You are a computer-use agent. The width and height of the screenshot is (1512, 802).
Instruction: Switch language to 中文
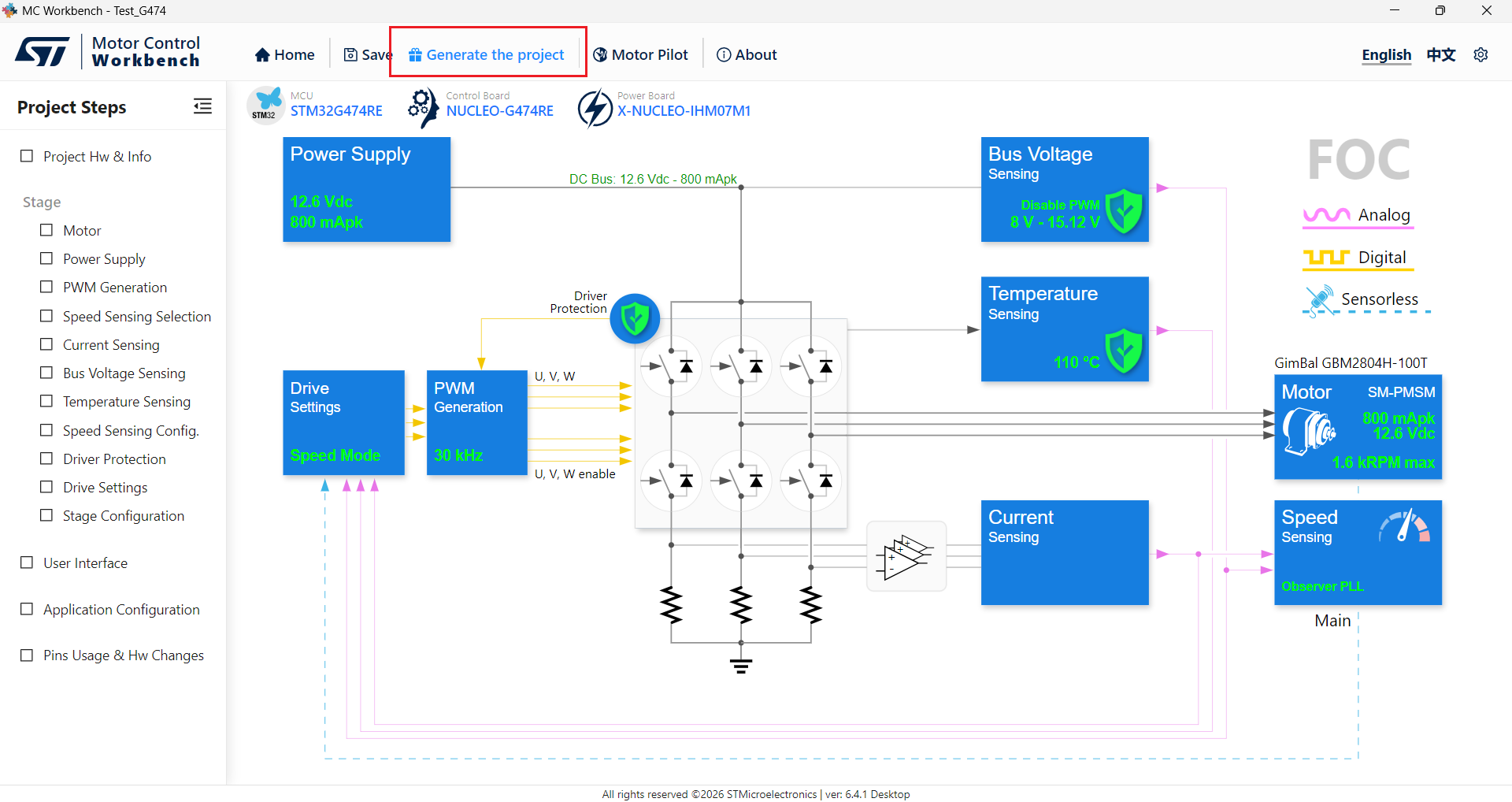pos(1441,55)
